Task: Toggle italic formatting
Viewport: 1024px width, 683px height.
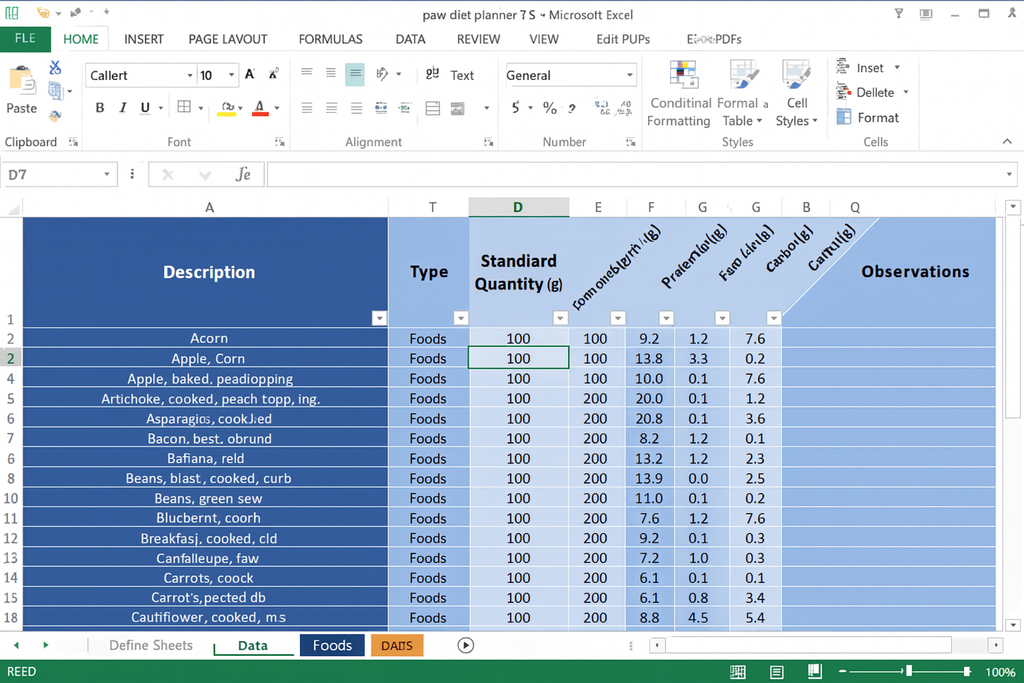Action: coord(123,108)
